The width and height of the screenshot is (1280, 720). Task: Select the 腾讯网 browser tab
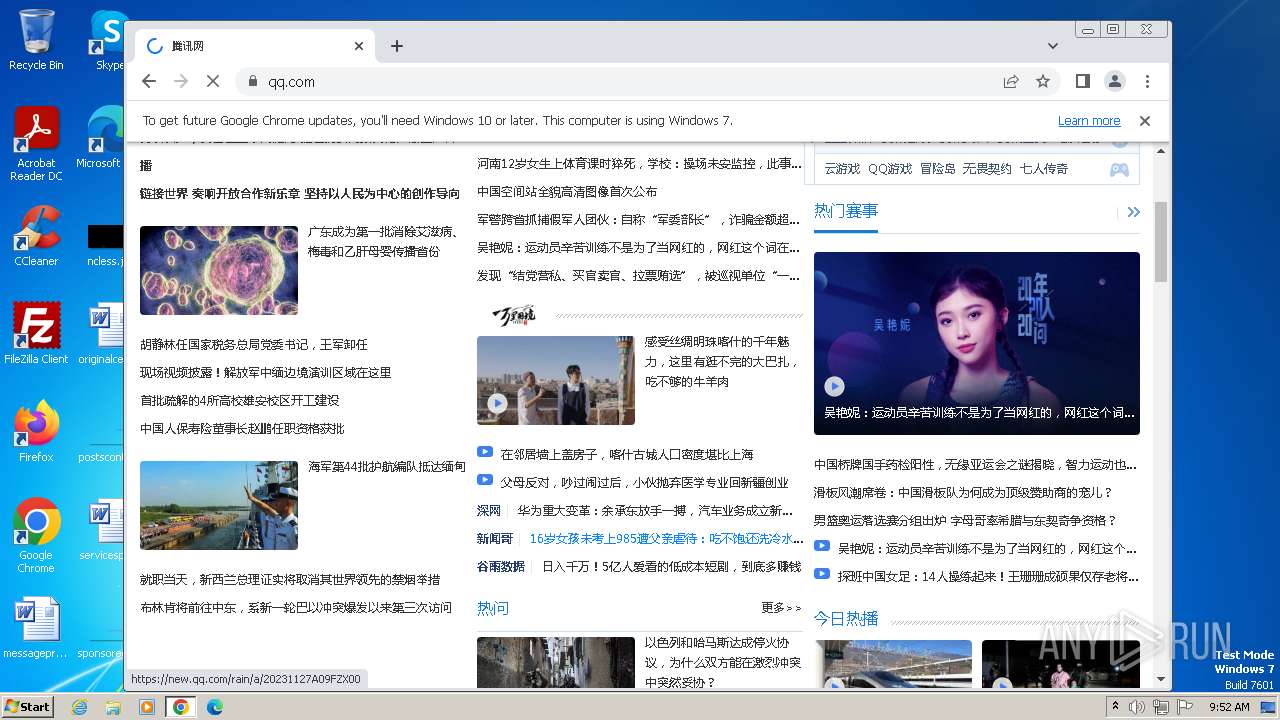click(x=255, y=46)
